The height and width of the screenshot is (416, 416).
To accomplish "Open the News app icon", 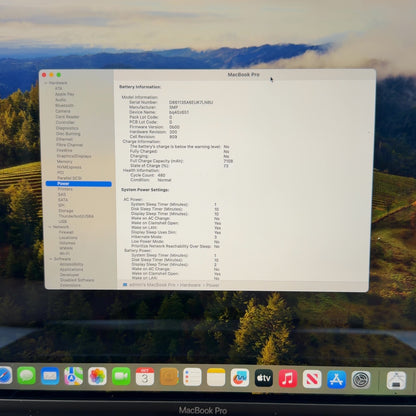I will coord(312,379).
